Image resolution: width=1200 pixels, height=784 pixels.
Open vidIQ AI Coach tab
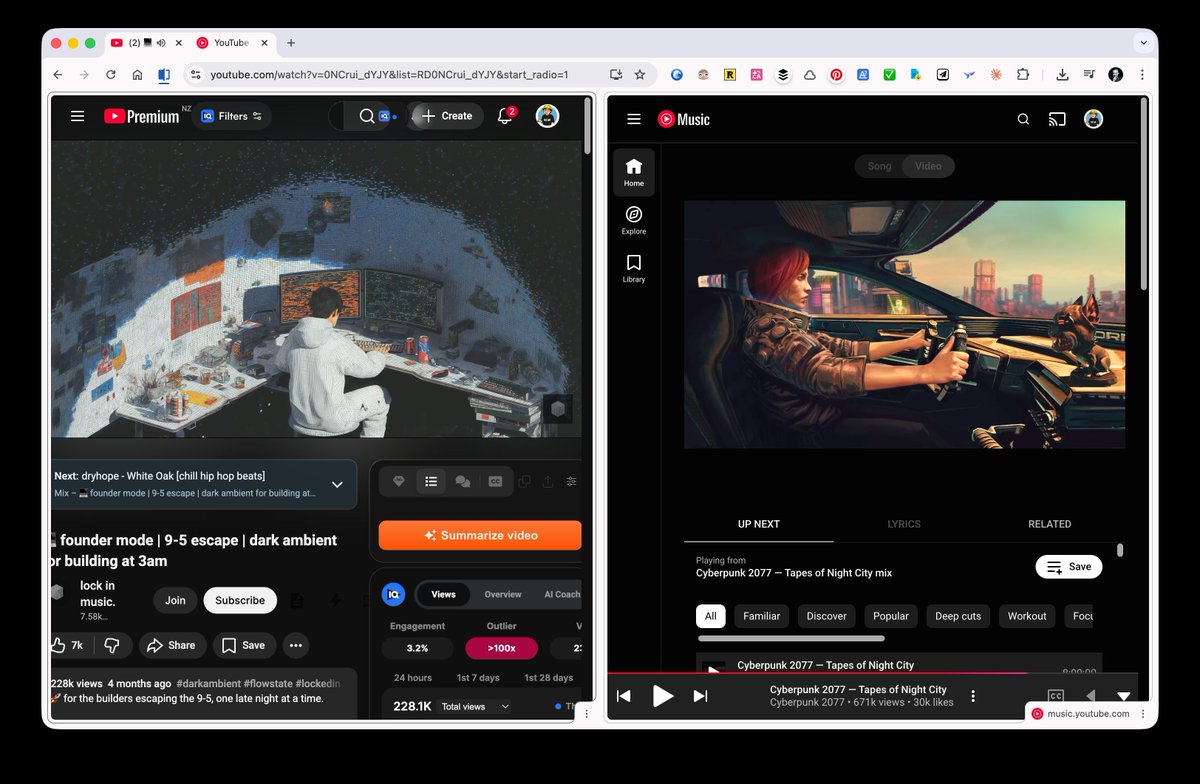click(x=561, y=594)
